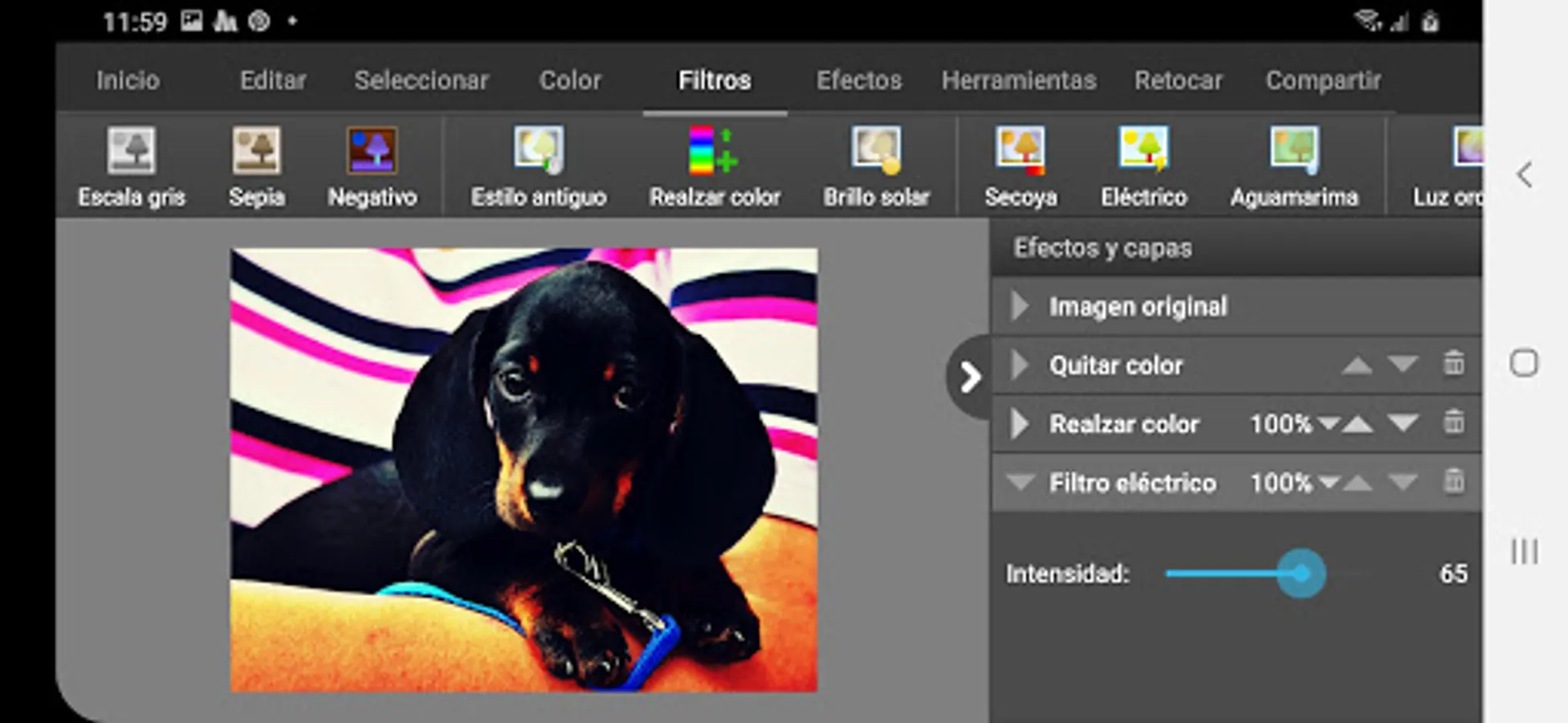Apply the Brillo solar filter
Image resolution: width=1568 pixels, height=723 pixels.
coord(876,167)
